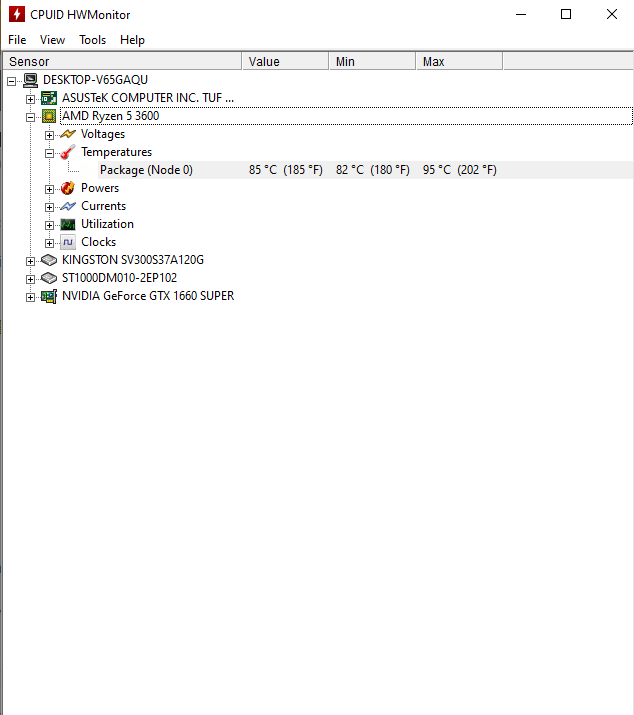Click the CPUID HWMonitor window title
The height and width of the screenshot is (715, 634).
[80, 15]
